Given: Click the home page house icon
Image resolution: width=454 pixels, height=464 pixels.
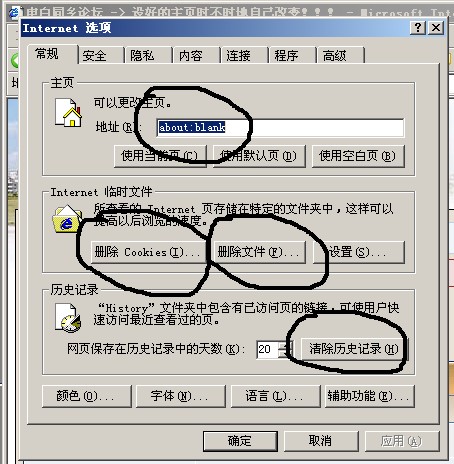Looking at the screenshot, I should click(x=68, y=113).
